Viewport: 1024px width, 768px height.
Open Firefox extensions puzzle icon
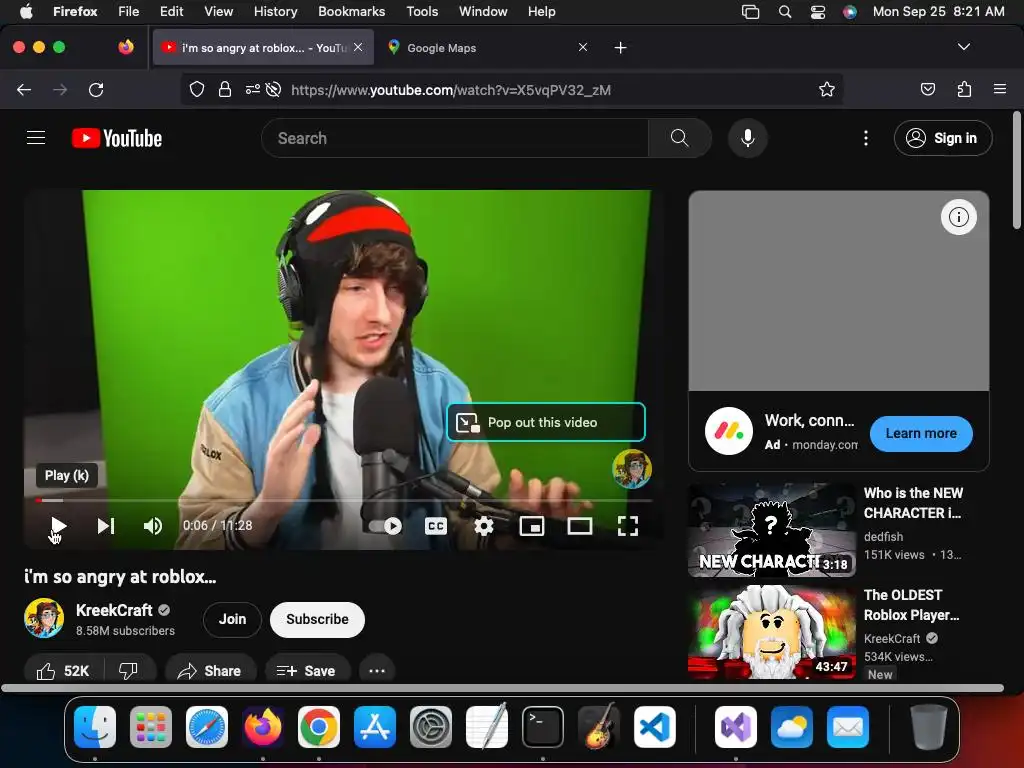[x=964, y=89]
